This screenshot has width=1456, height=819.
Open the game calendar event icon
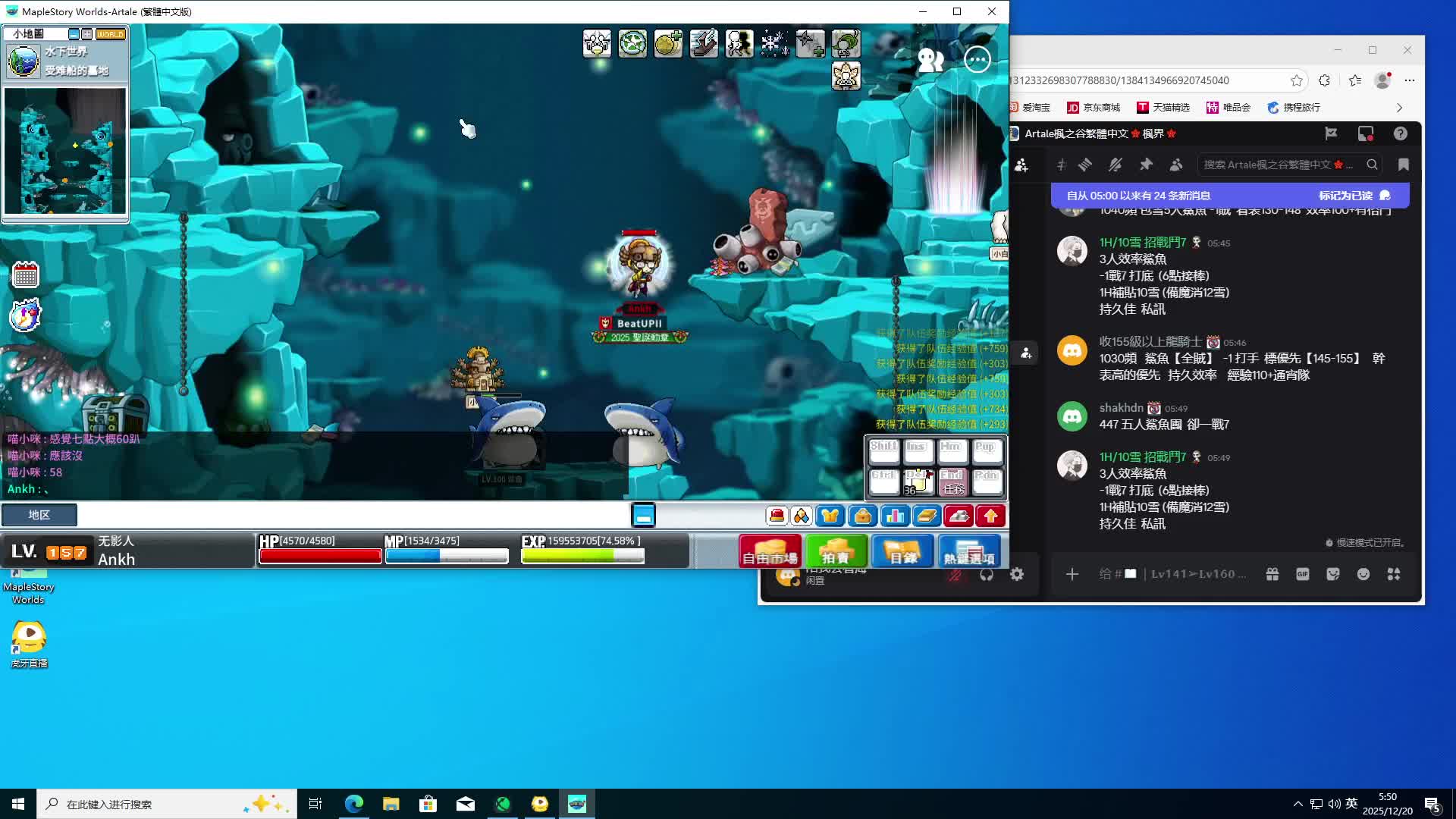pos(25,275)
